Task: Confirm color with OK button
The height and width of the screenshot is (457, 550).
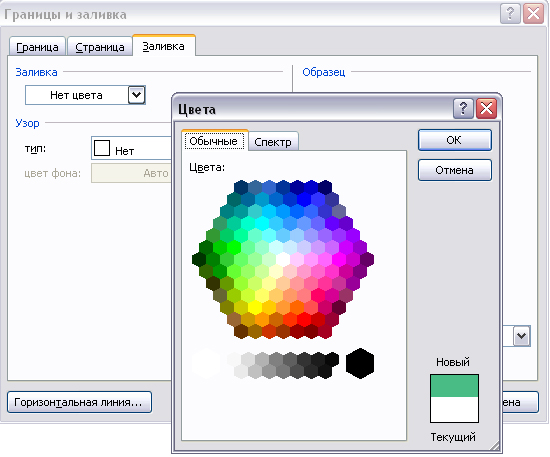Action: coord(455,140)
